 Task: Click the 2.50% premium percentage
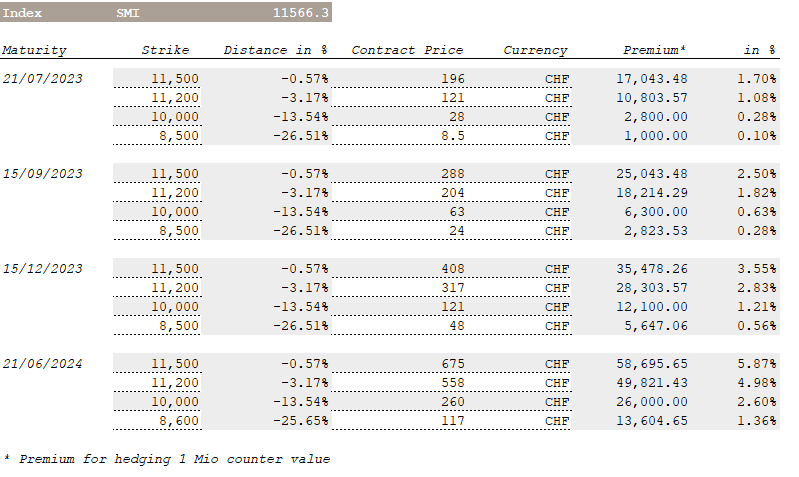[756, 174]
